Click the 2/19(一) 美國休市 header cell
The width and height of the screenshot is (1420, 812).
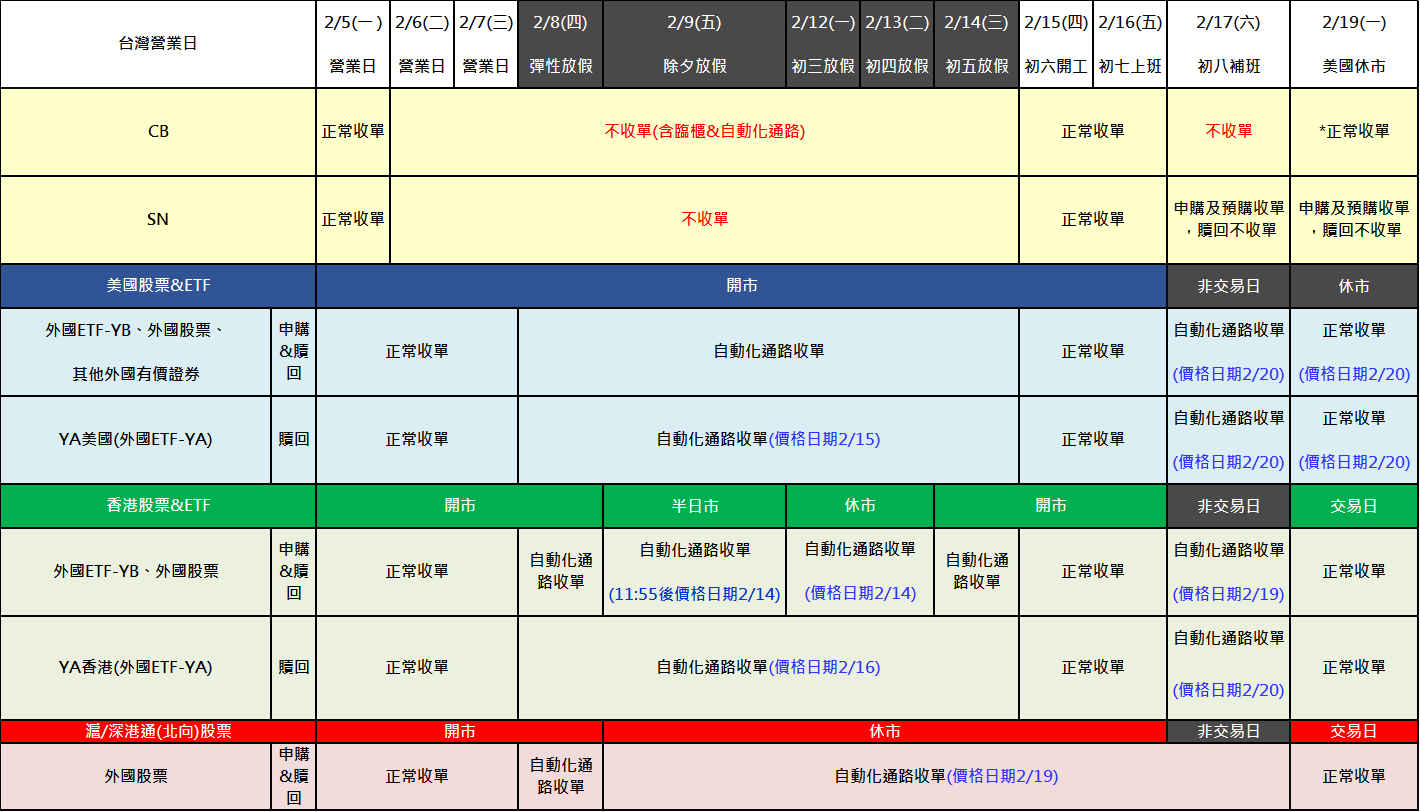[1355, 44]
